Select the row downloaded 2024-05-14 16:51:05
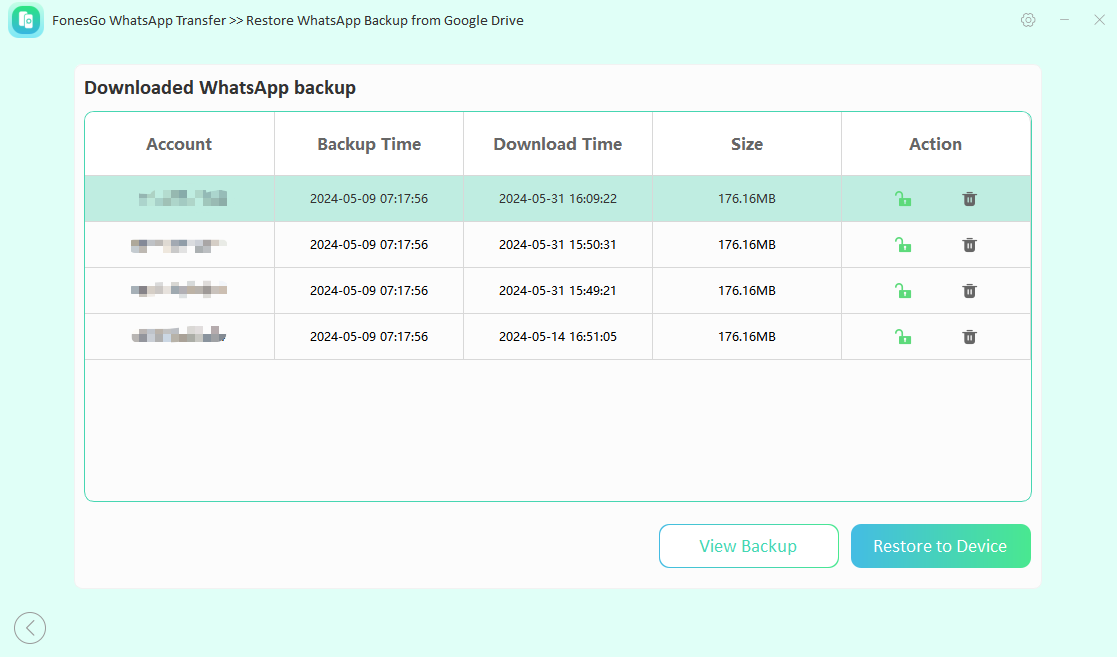 [557, 337]
